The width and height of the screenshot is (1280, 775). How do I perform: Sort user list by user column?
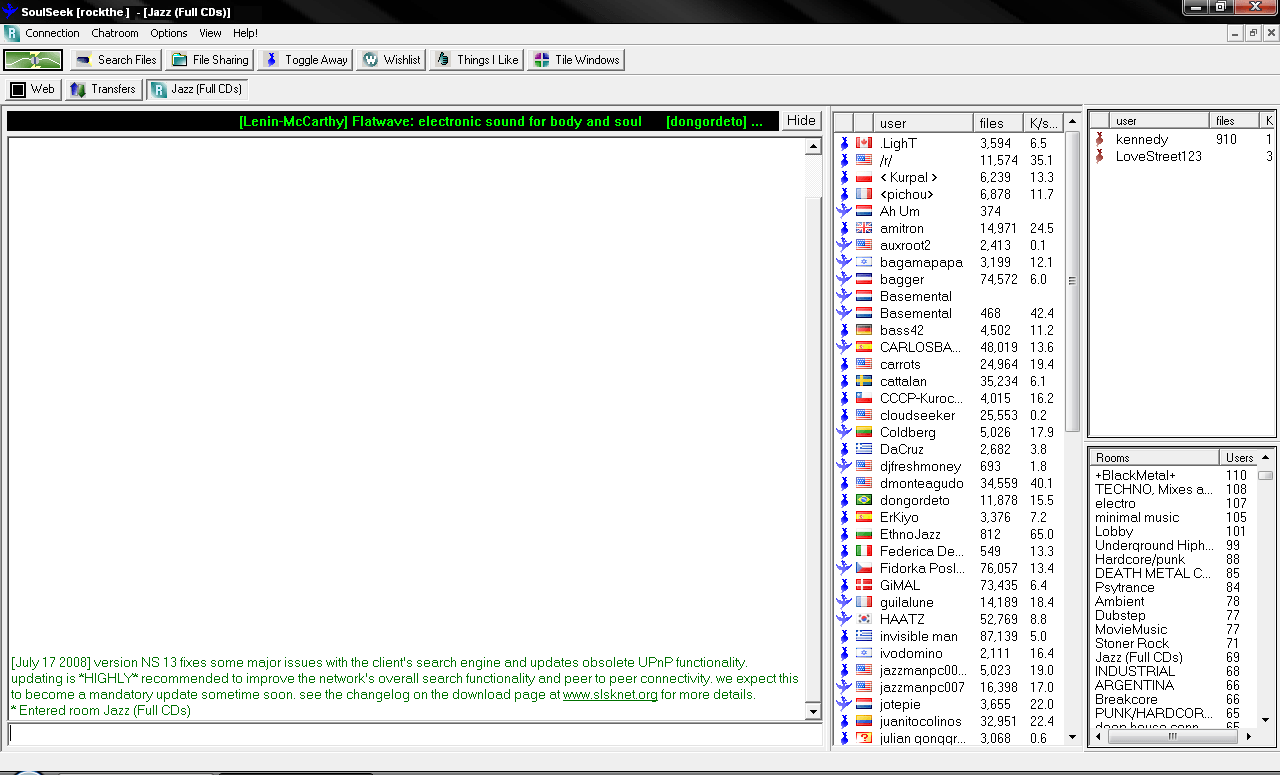(x=923, y=123)
